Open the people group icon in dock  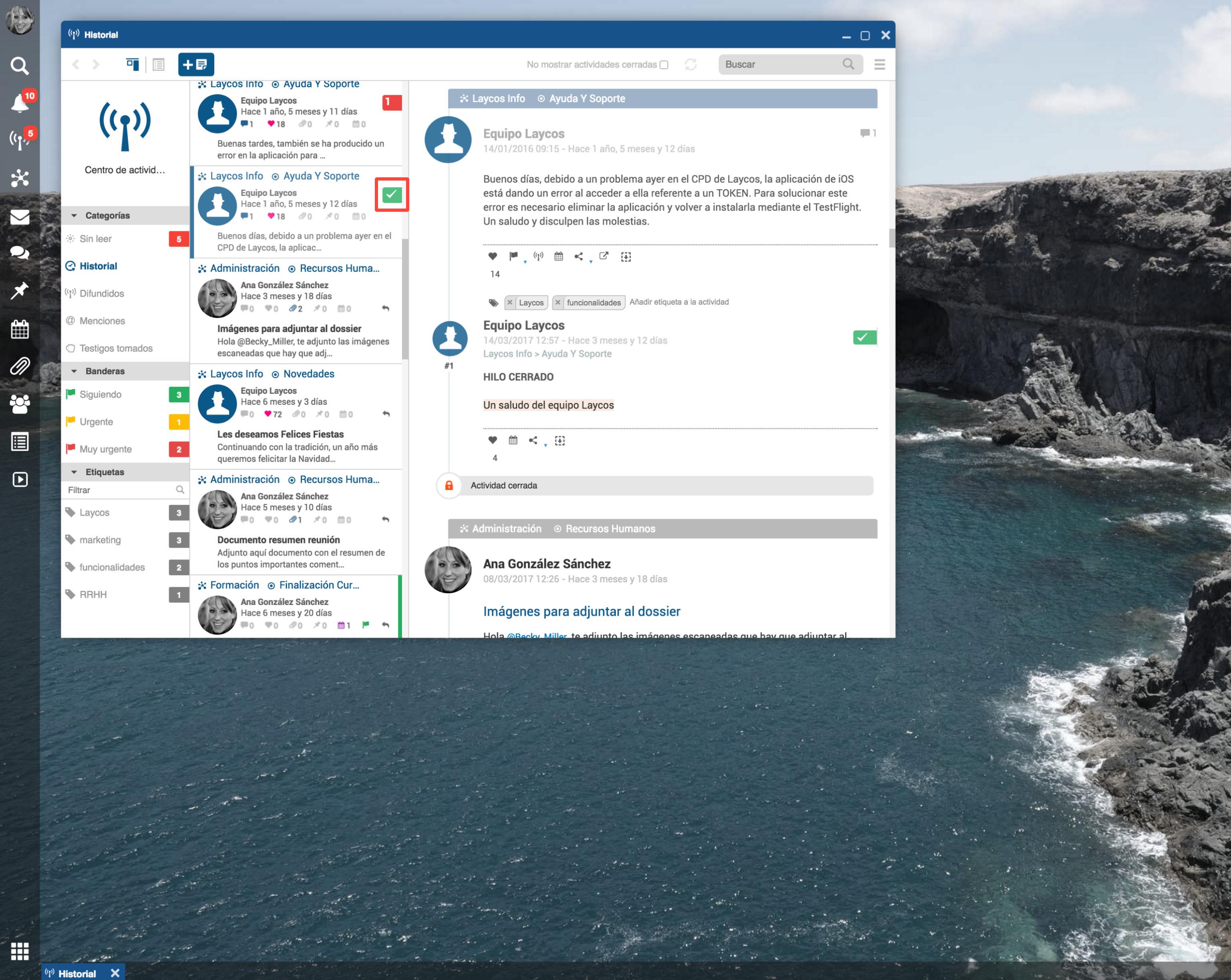pyautogui.click(x=19, y=404)
